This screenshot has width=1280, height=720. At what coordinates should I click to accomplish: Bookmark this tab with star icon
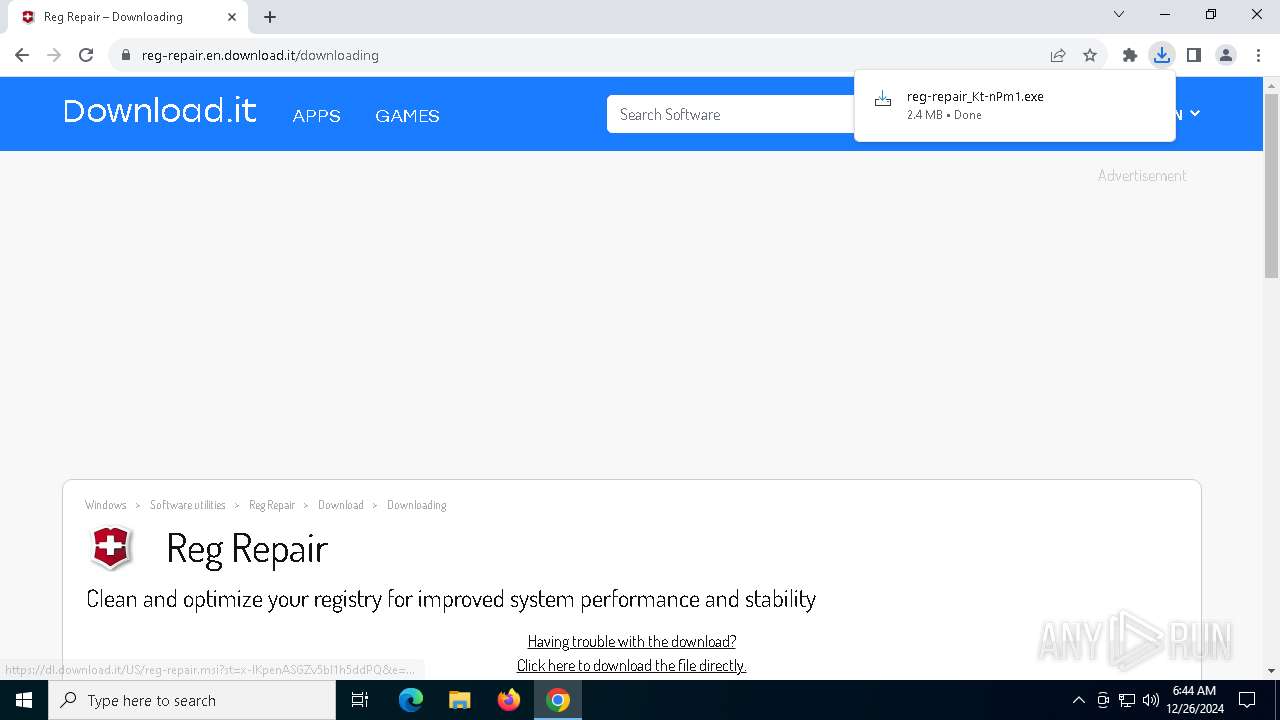click(1090, 55)
